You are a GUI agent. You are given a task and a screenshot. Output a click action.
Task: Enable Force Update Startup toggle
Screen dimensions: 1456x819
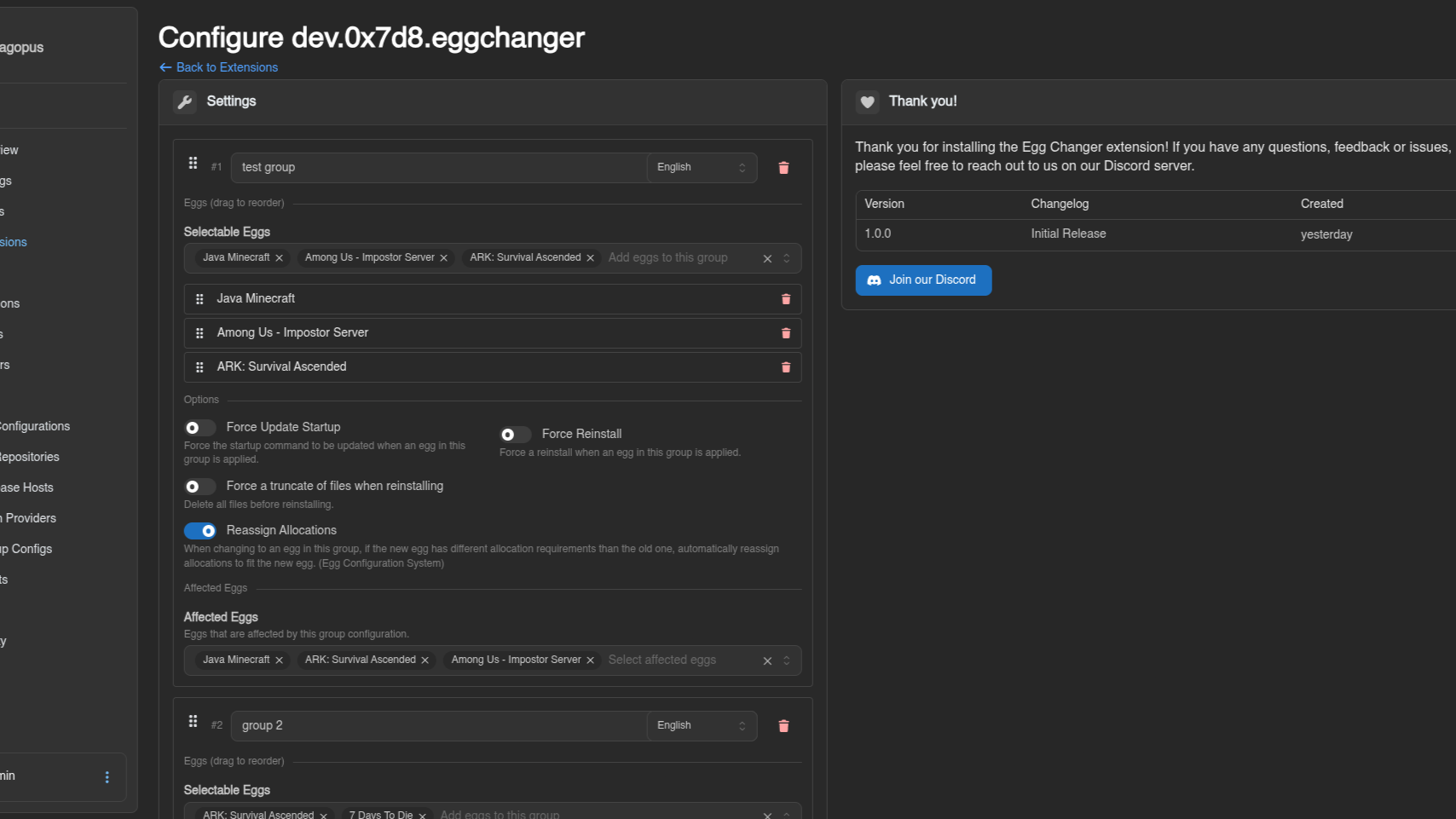pos(199,428)
